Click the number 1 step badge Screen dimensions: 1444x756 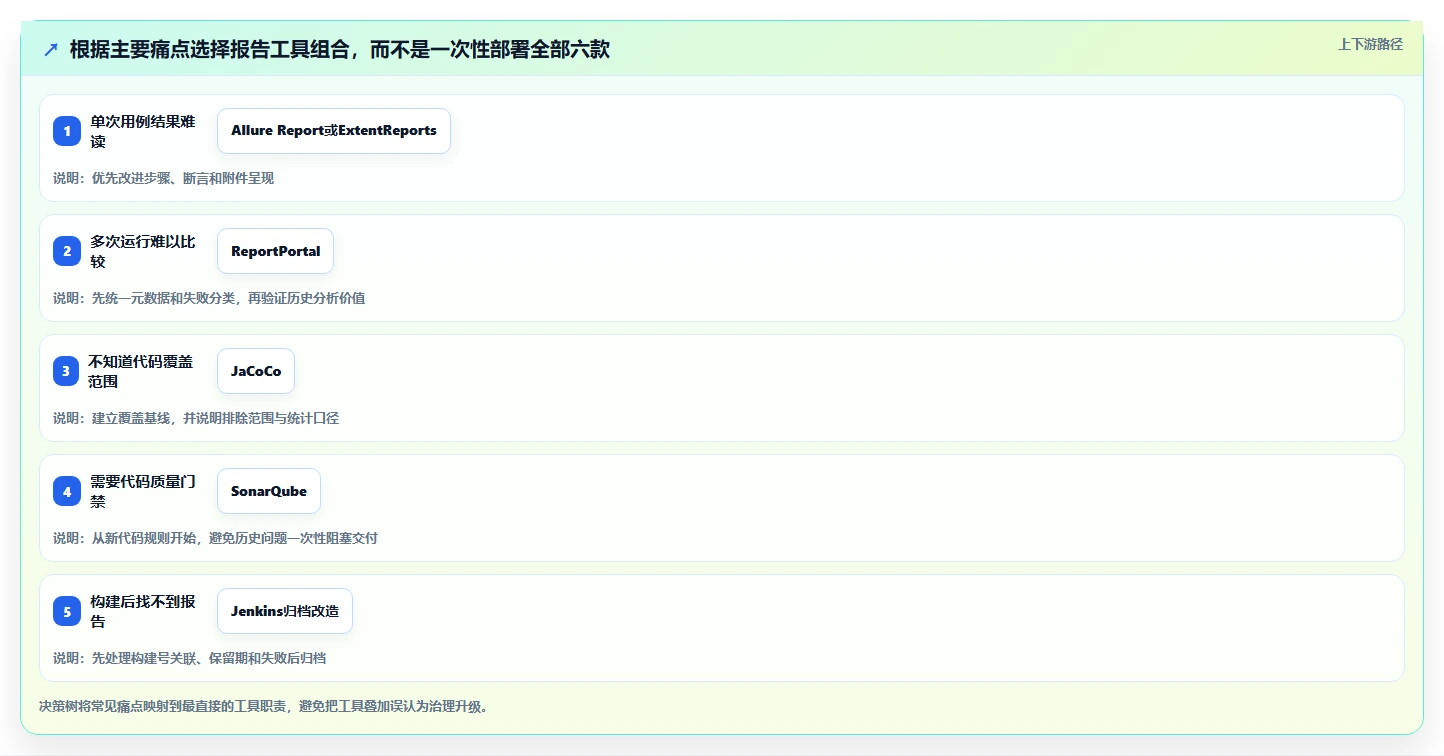pos(67,131)
